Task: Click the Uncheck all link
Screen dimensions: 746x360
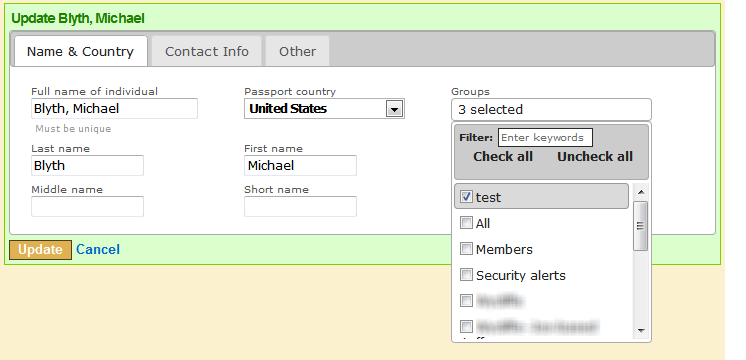Action: pyautogui.click(x=595, y=156)
